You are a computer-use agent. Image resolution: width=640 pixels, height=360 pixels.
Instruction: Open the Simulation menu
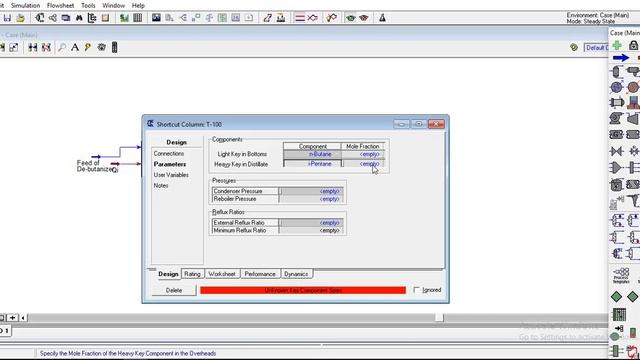(25, 5)
